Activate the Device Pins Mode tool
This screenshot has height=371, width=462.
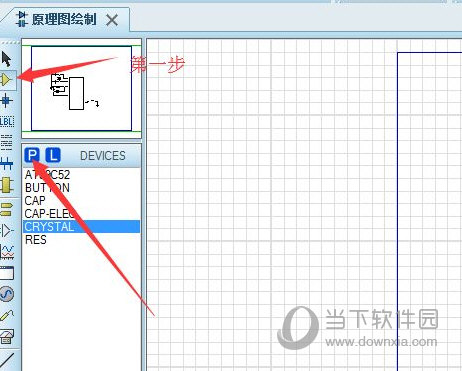click(x=7, y=230)
